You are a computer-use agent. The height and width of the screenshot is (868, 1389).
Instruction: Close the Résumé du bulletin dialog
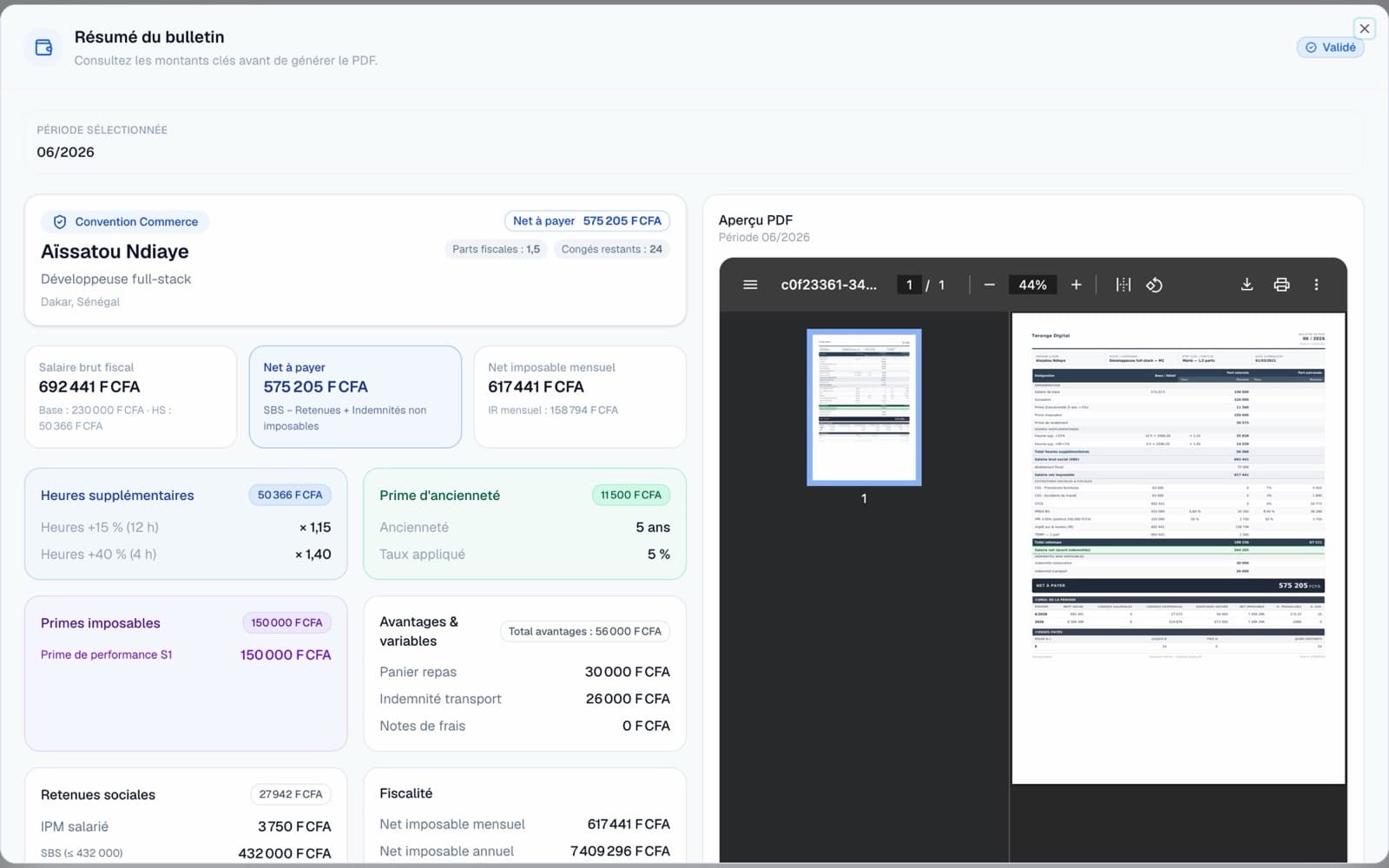coord(1364,29)
